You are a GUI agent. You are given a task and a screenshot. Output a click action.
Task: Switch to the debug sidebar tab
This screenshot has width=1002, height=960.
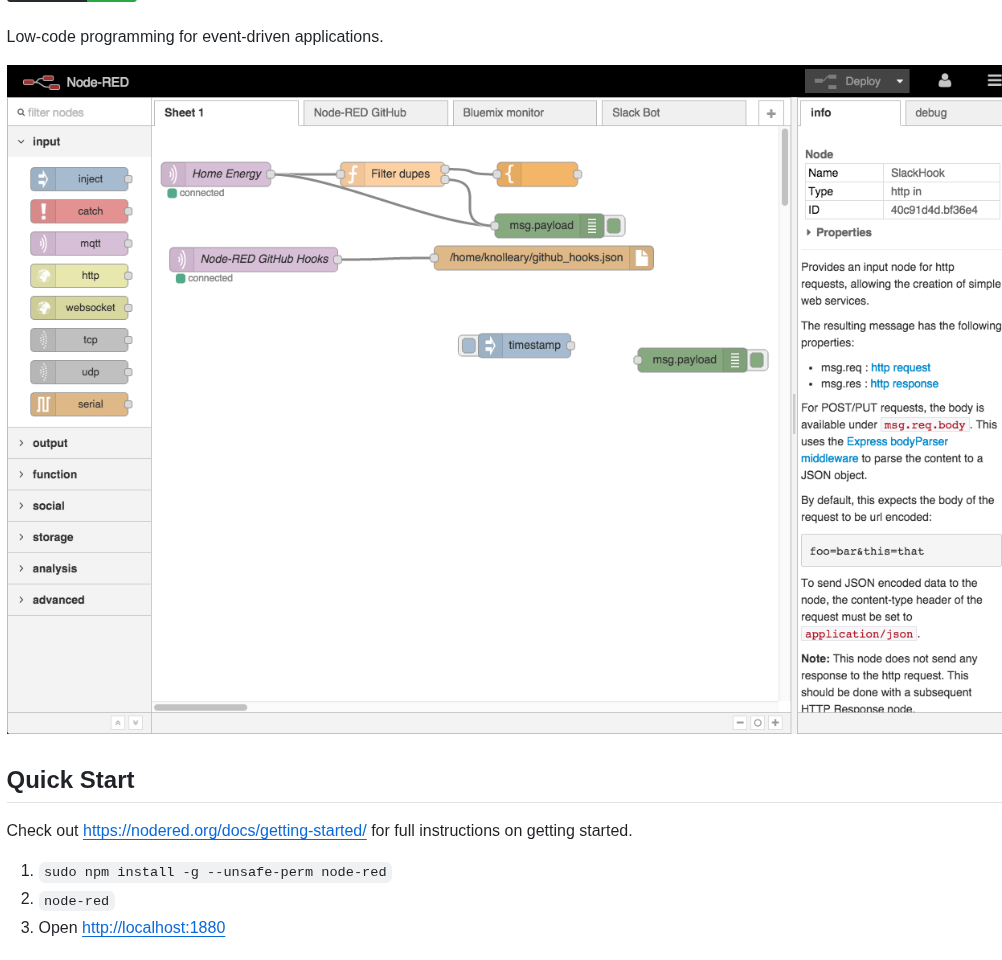click(953, 112)
